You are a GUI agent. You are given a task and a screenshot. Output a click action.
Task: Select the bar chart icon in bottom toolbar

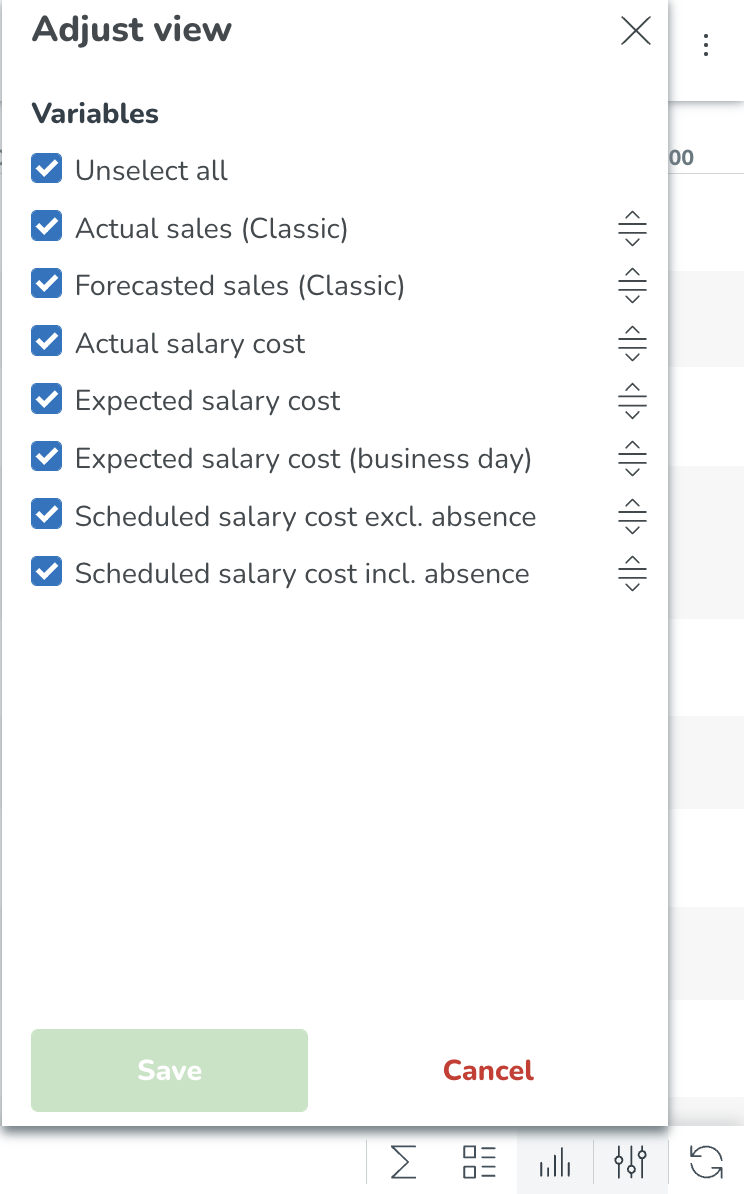point(555,1163)
